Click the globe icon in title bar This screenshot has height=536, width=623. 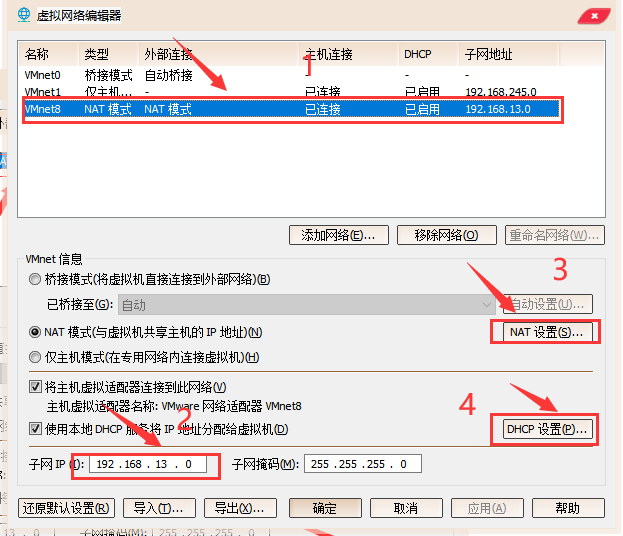pyautogui.click(x=24, y=15)
